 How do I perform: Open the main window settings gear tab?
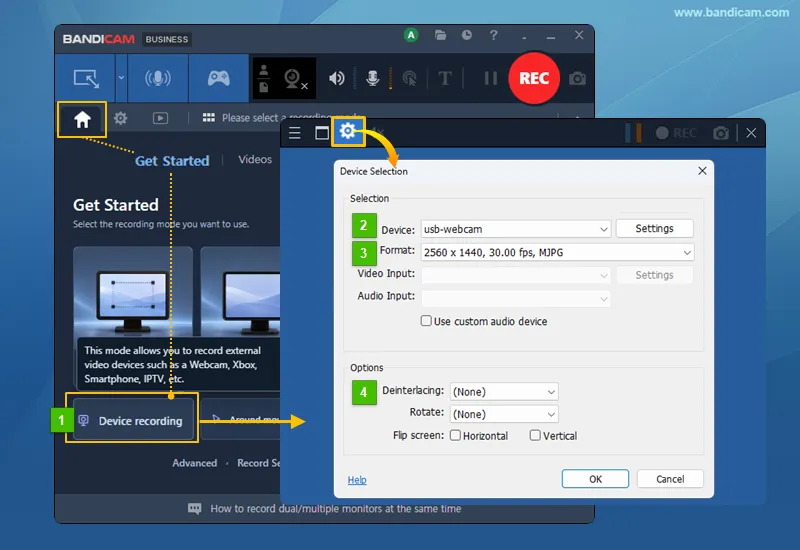(120, 118)
